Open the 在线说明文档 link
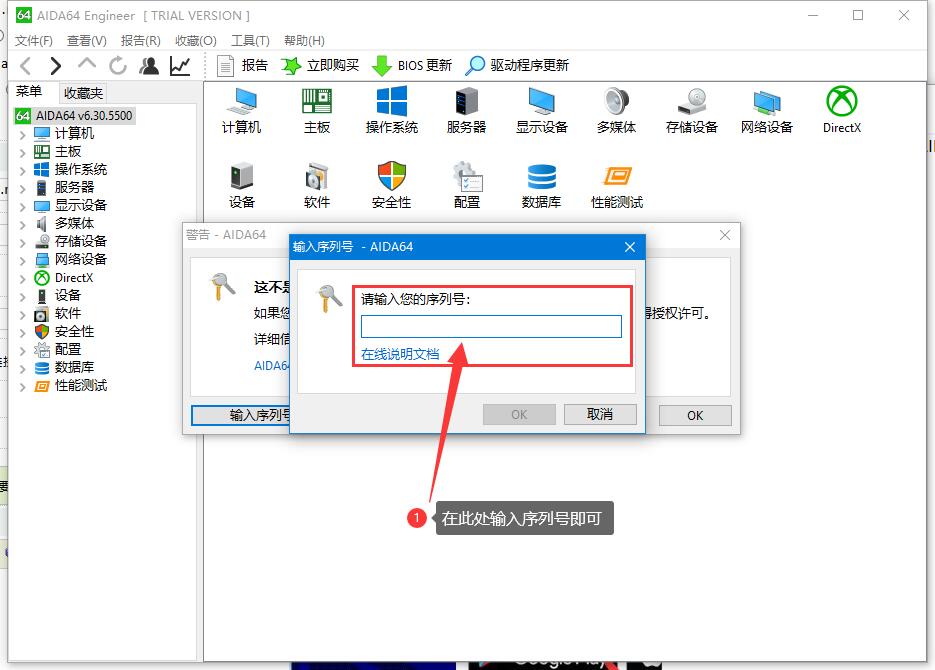The height and width of the screenshot is (670, 935). (400, 354)
